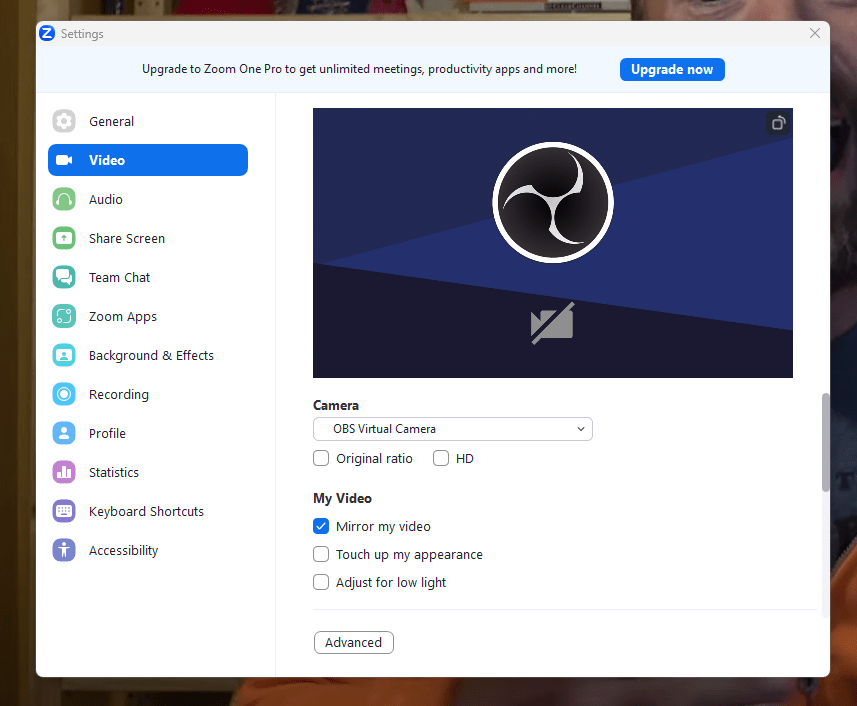Uncheck Mirror my video
Screen dimensions: 857x706
coord(321,526)
